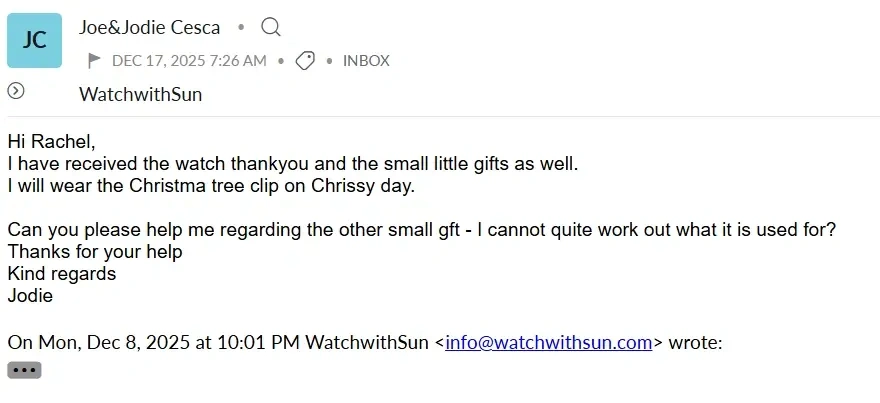Viewport: 880px width, 403px height.
Task: Click the sender name Joe&Jodie Cesca
Action: pos(149,28)
